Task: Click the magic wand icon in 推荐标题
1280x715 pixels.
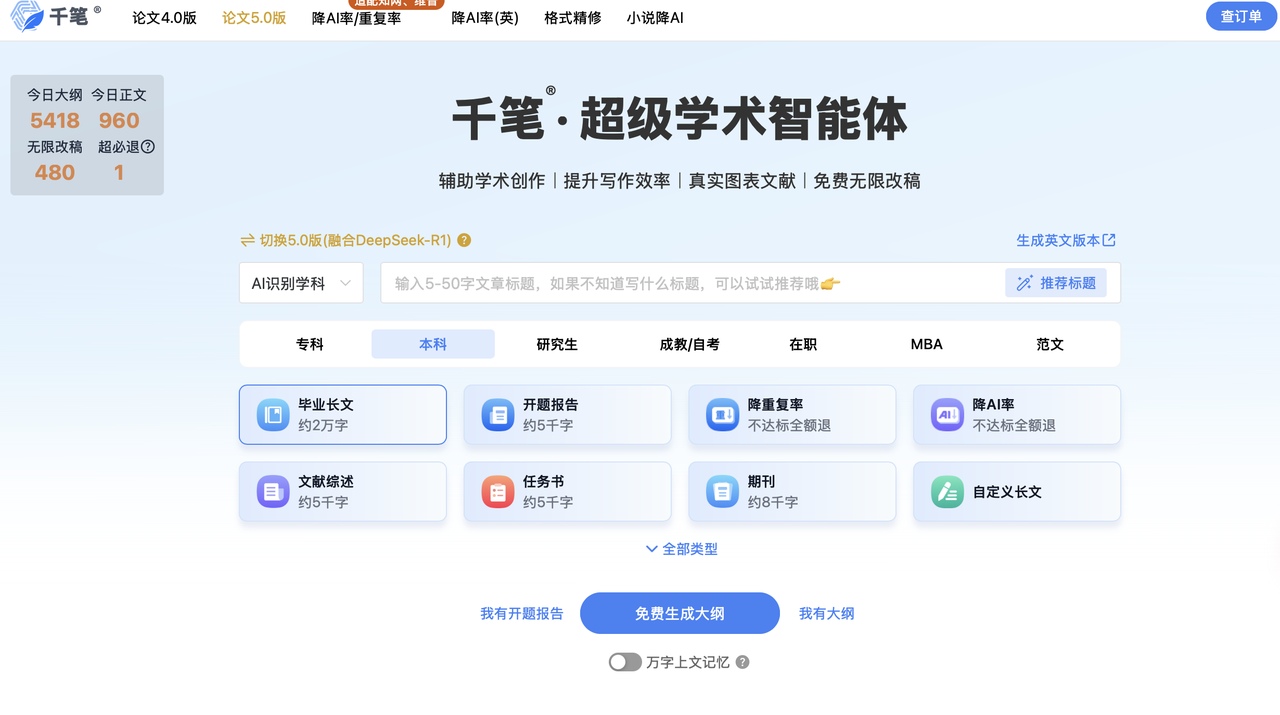Action: pos(1025,283)
